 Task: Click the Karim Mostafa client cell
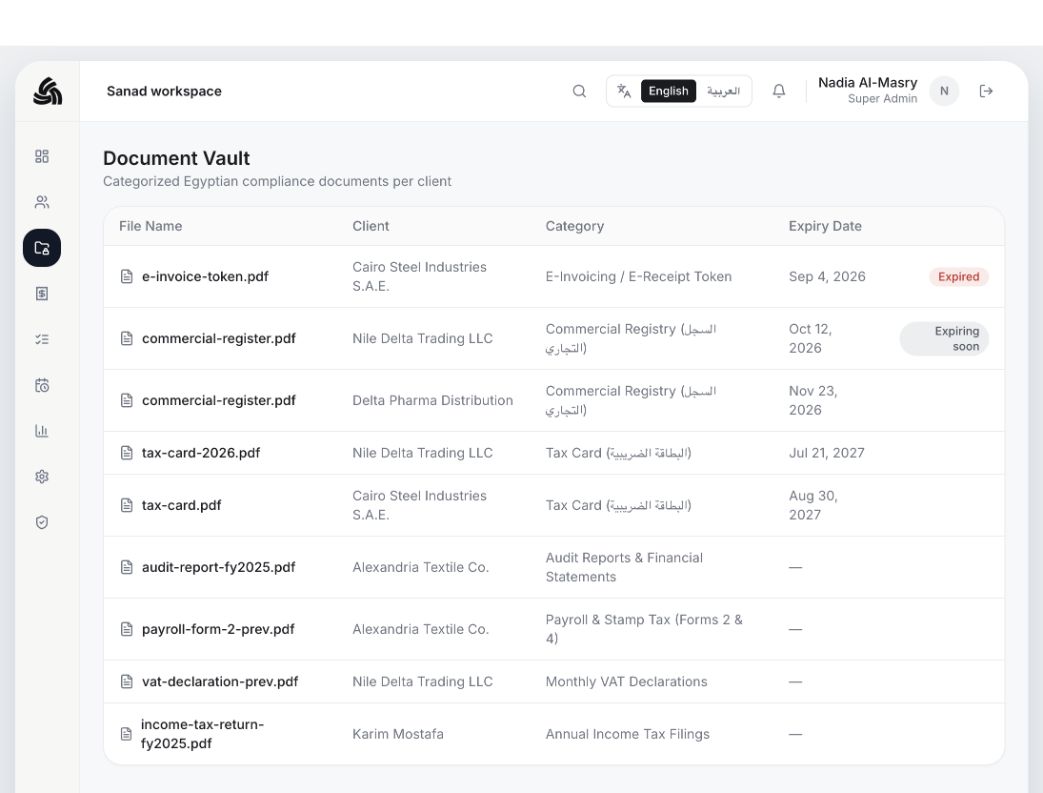398,734
